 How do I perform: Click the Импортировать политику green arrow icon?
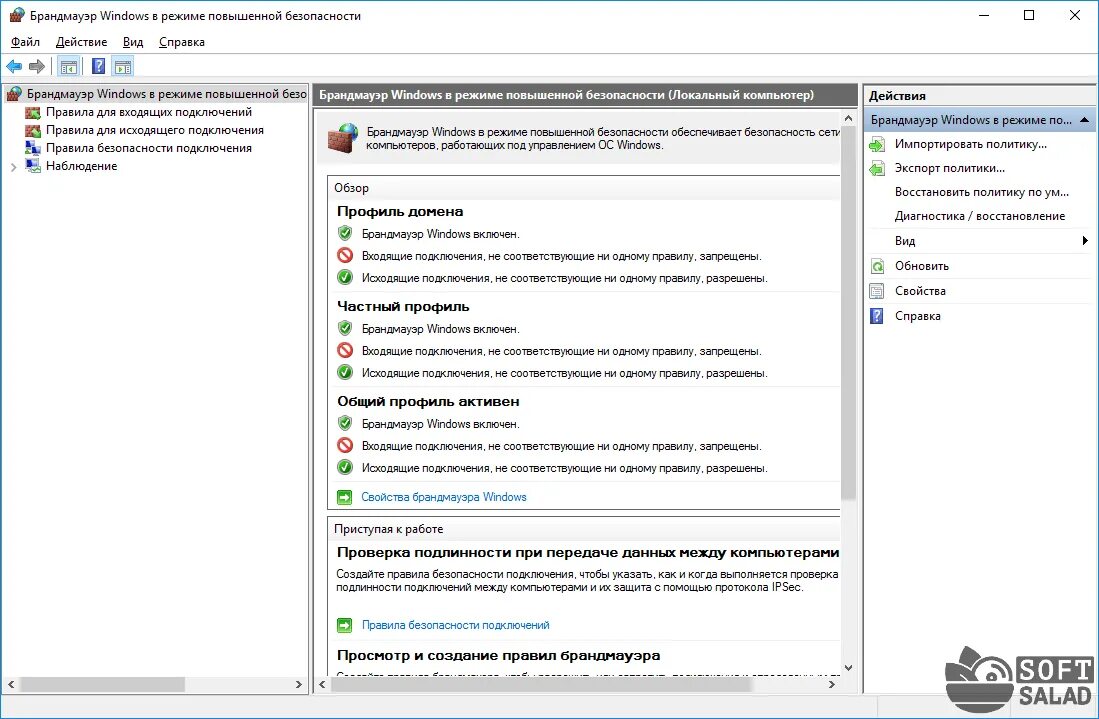point(877,144)
